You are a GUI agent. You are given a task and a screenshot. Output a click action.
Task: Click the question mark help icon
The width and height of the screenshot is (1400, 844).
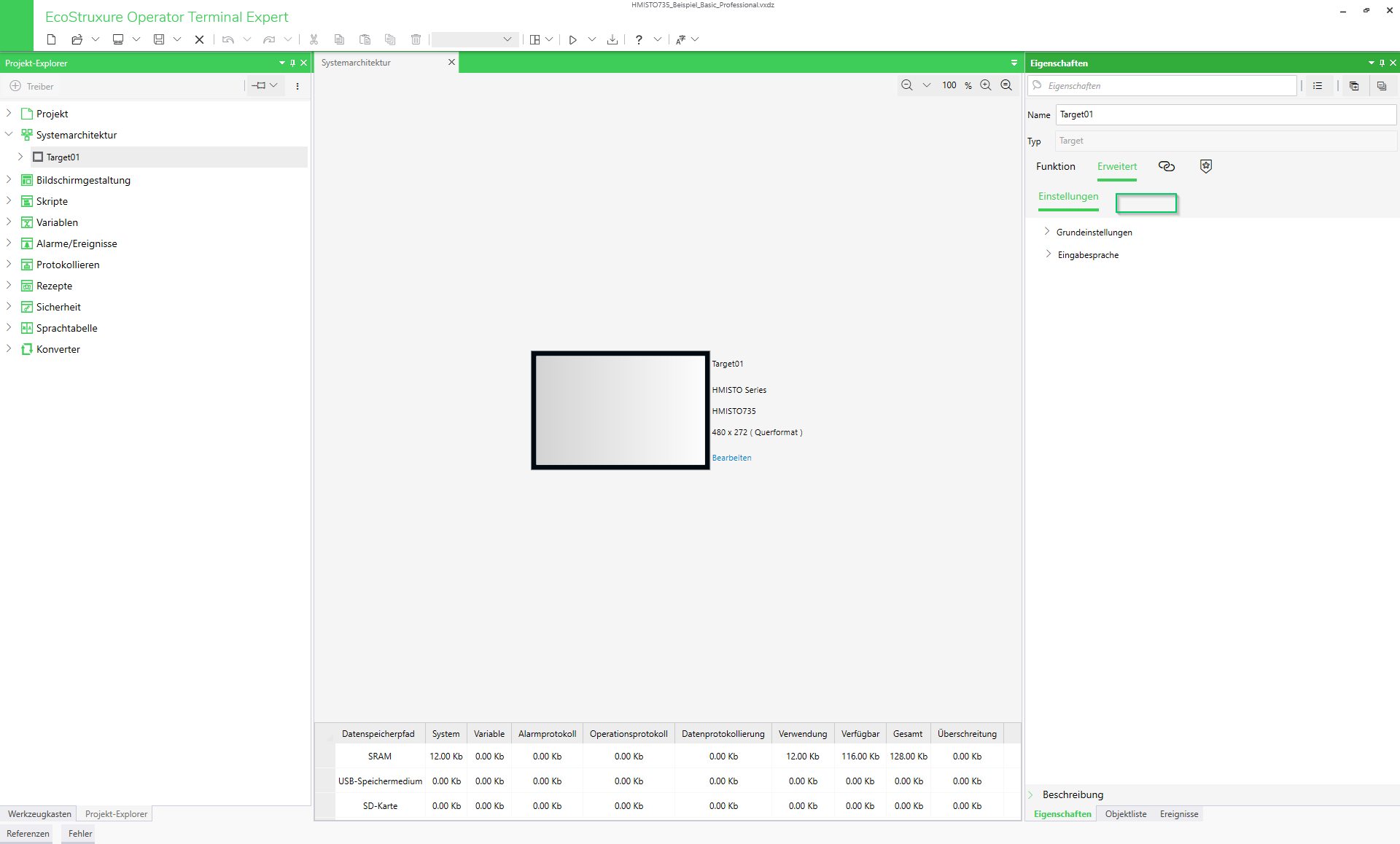tap(639, 39)
